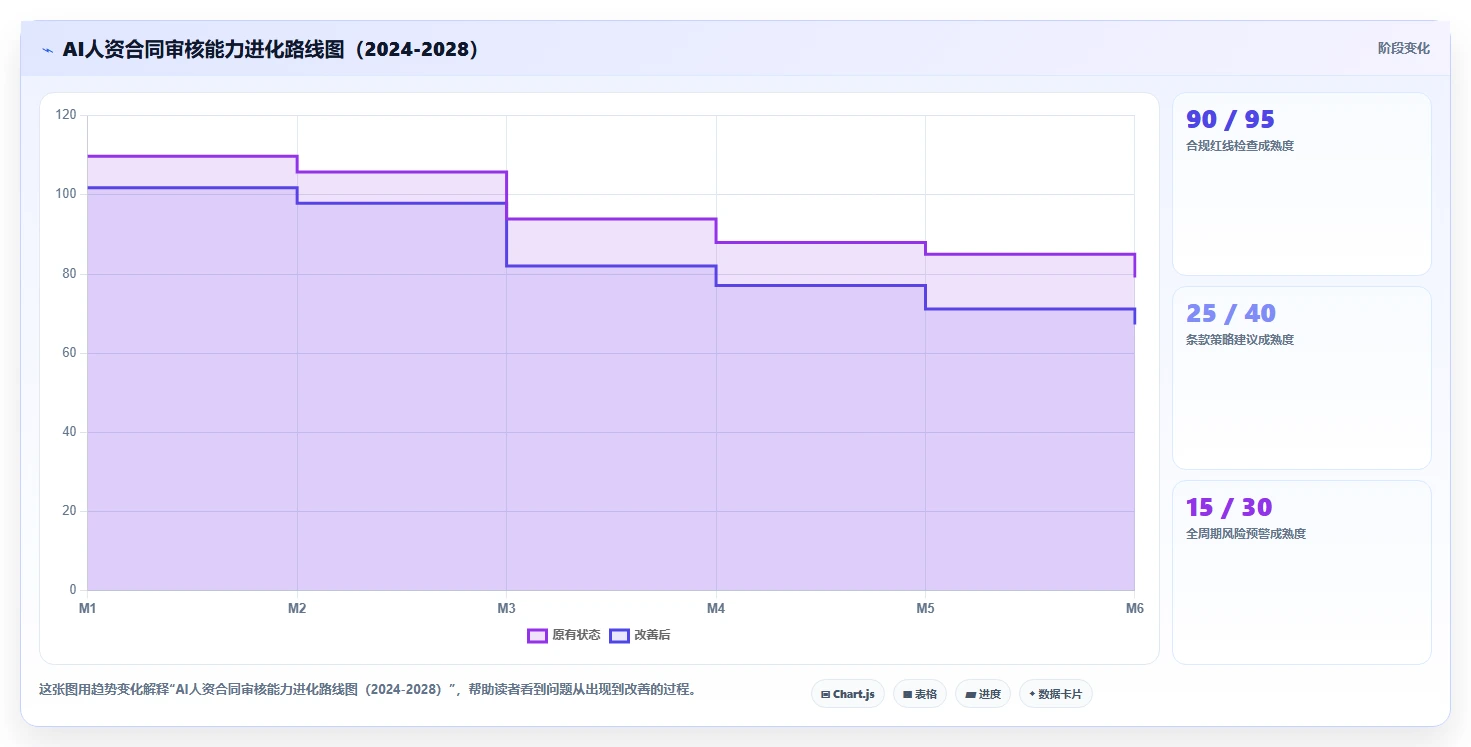Toggle the 改善后 legend series
Screen dimensions: 1471x747
[634, 635]
